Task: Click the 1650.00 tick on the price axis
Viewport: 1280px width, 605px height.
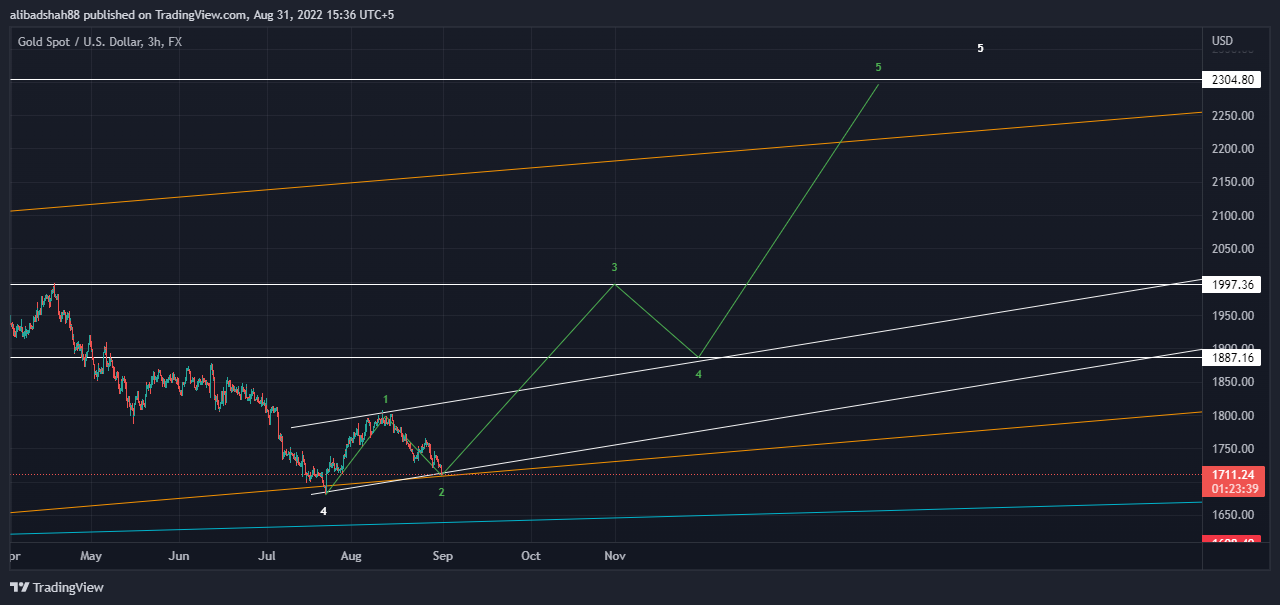Action: coord(1232,515)
